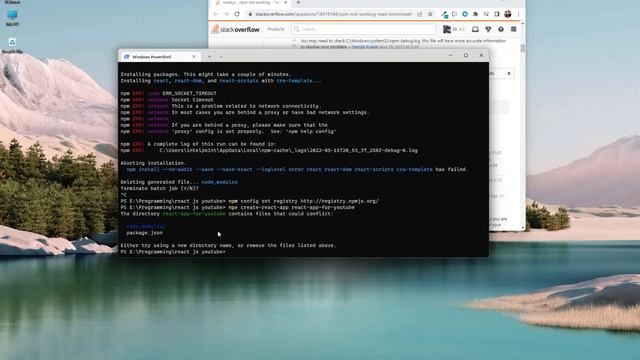Open the Stack Overflow user profile avatar
The width and height of the screenshot is (640, 360).
pyautogui.click(x=447, y=29)
